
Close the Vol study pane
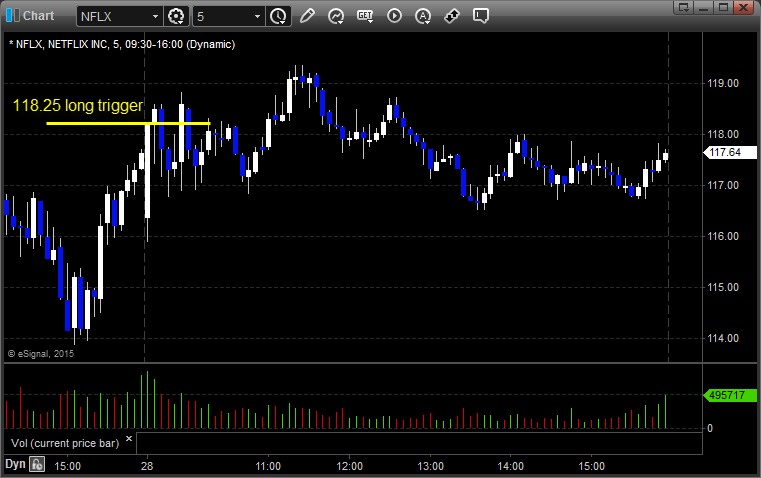point(129,439)
